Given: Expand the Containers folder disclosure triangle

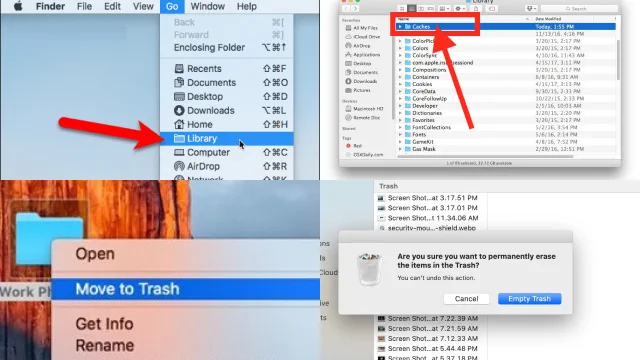Looking at the screenshot, I should click(x=400, y=77).
